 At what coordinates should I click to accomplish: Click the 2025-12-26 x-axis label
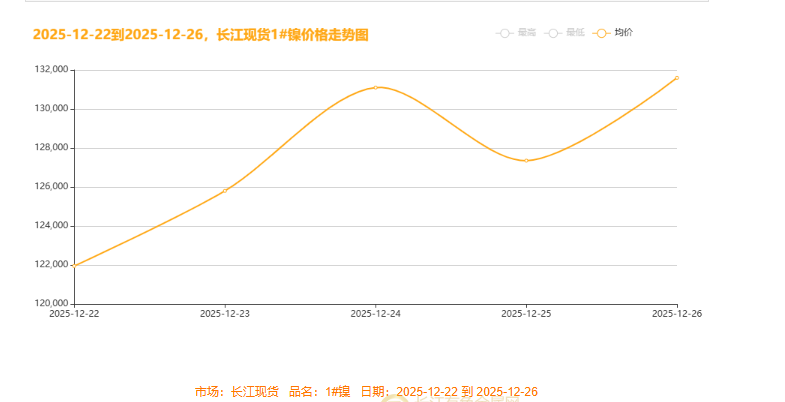[676, 314]
